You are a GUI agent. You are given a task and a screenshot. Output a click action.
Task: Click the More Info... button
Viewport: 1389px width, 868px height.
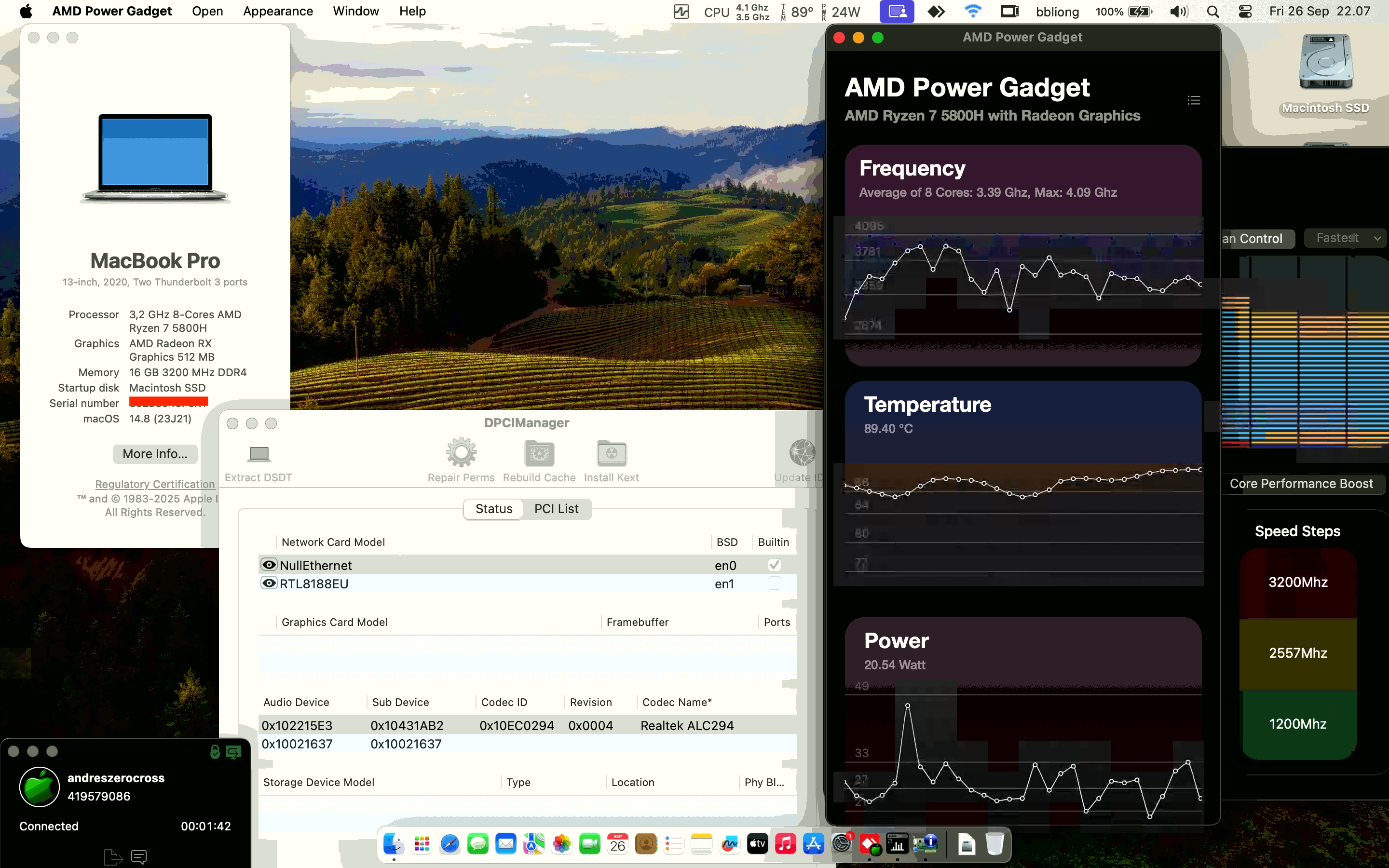click(x=155, y=453)
